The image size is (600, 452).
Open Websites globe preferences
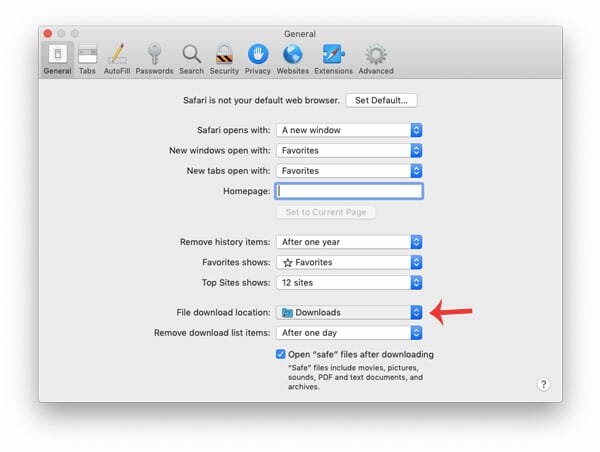292,59
